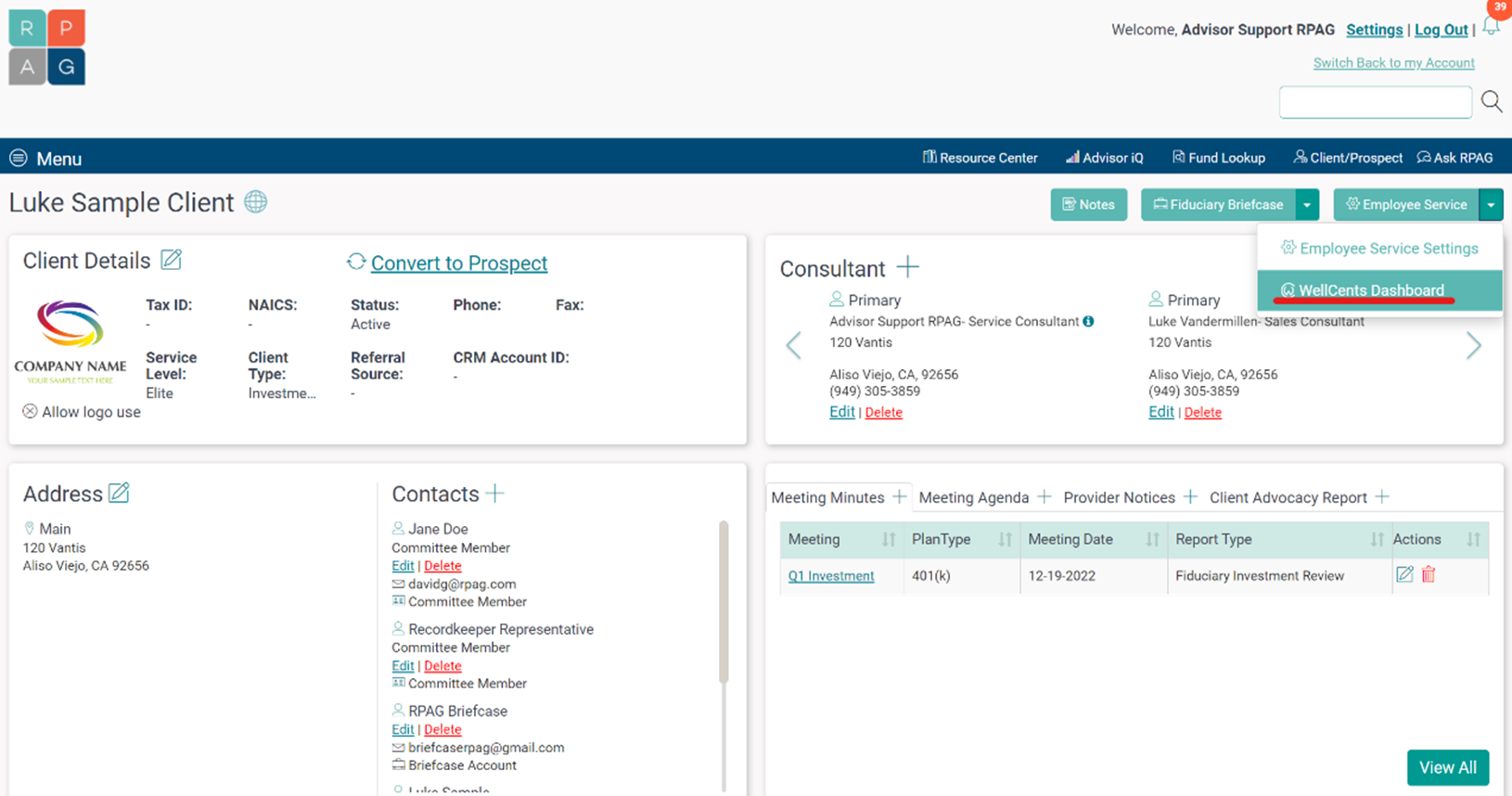Open Client/Prospect menu
The width and height of the screenshot is (1512, 796).
[1348, 158]
